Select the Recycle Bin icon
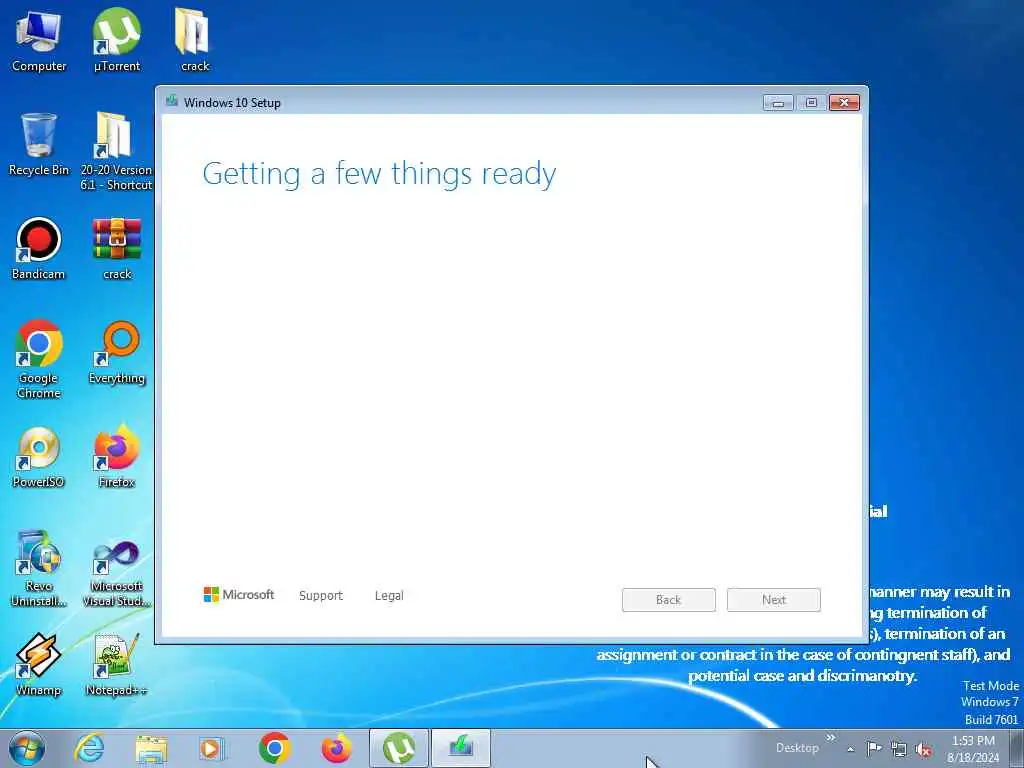Screen dimensions: 1024x768 coord(39,145)
